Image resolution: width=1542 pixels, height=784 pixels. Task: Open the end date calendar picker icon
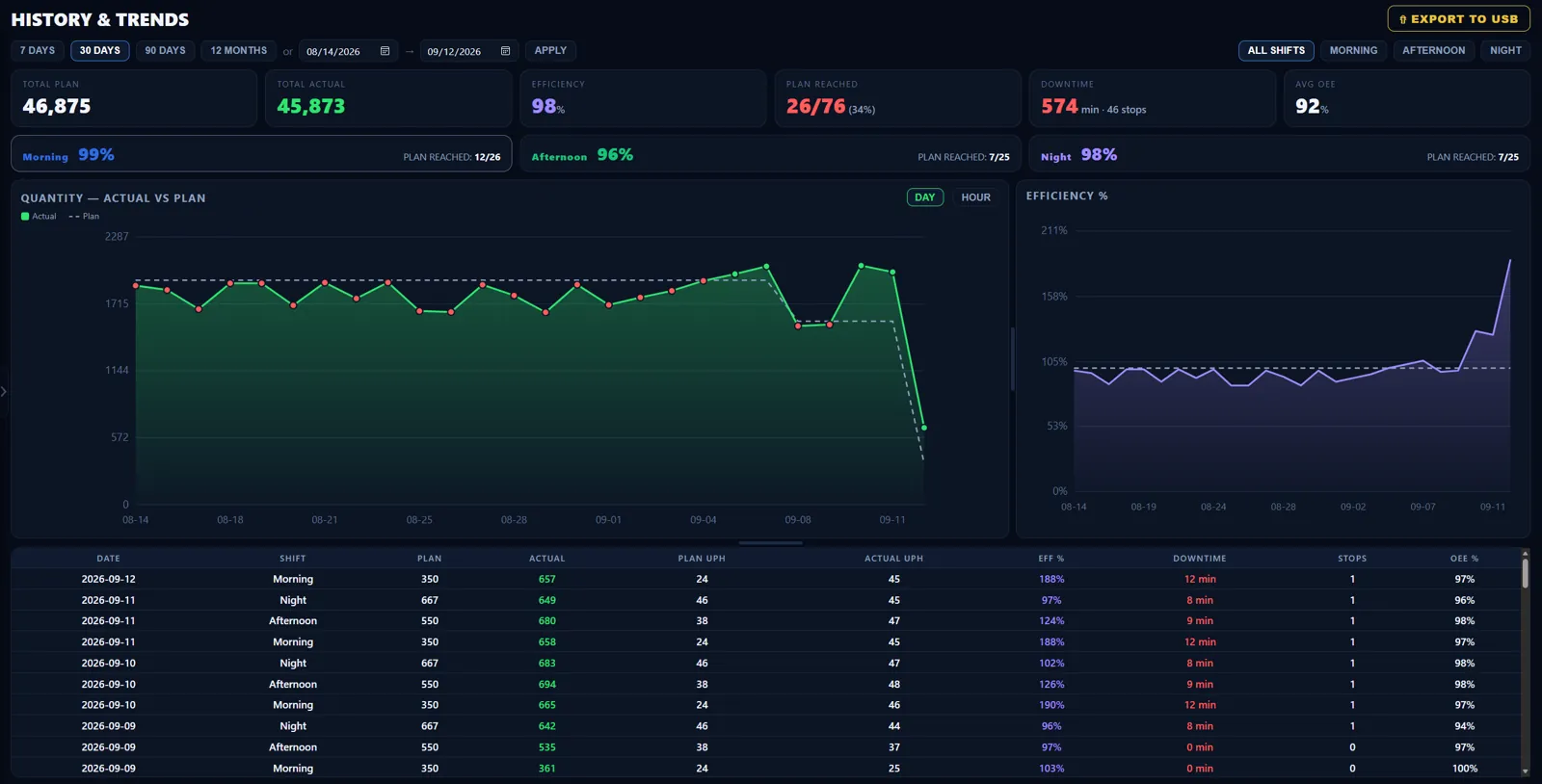click(505, 51)
